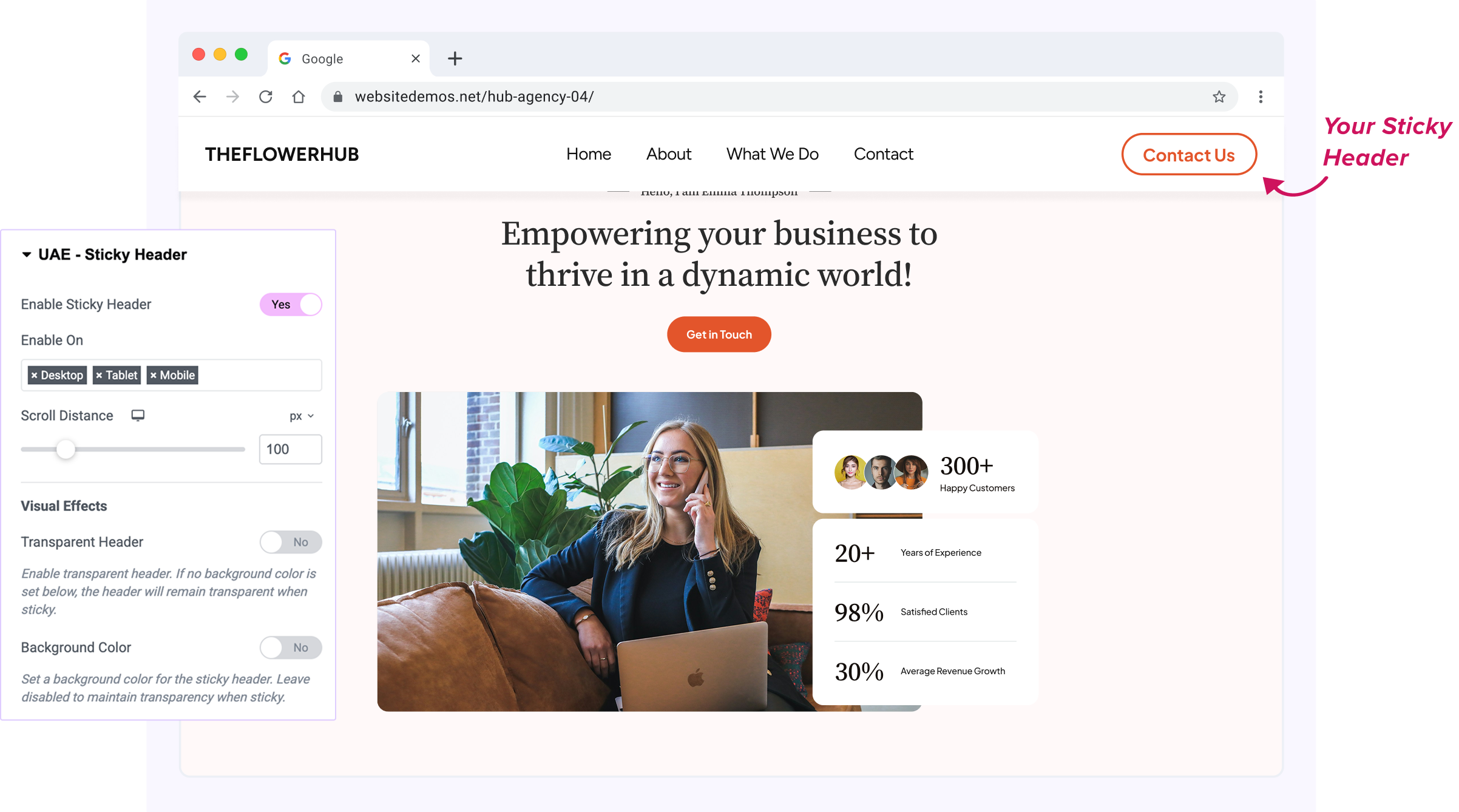Open browser three-dot menu
Viewport: 1459px width, 812px height.
coord(1261,96)
